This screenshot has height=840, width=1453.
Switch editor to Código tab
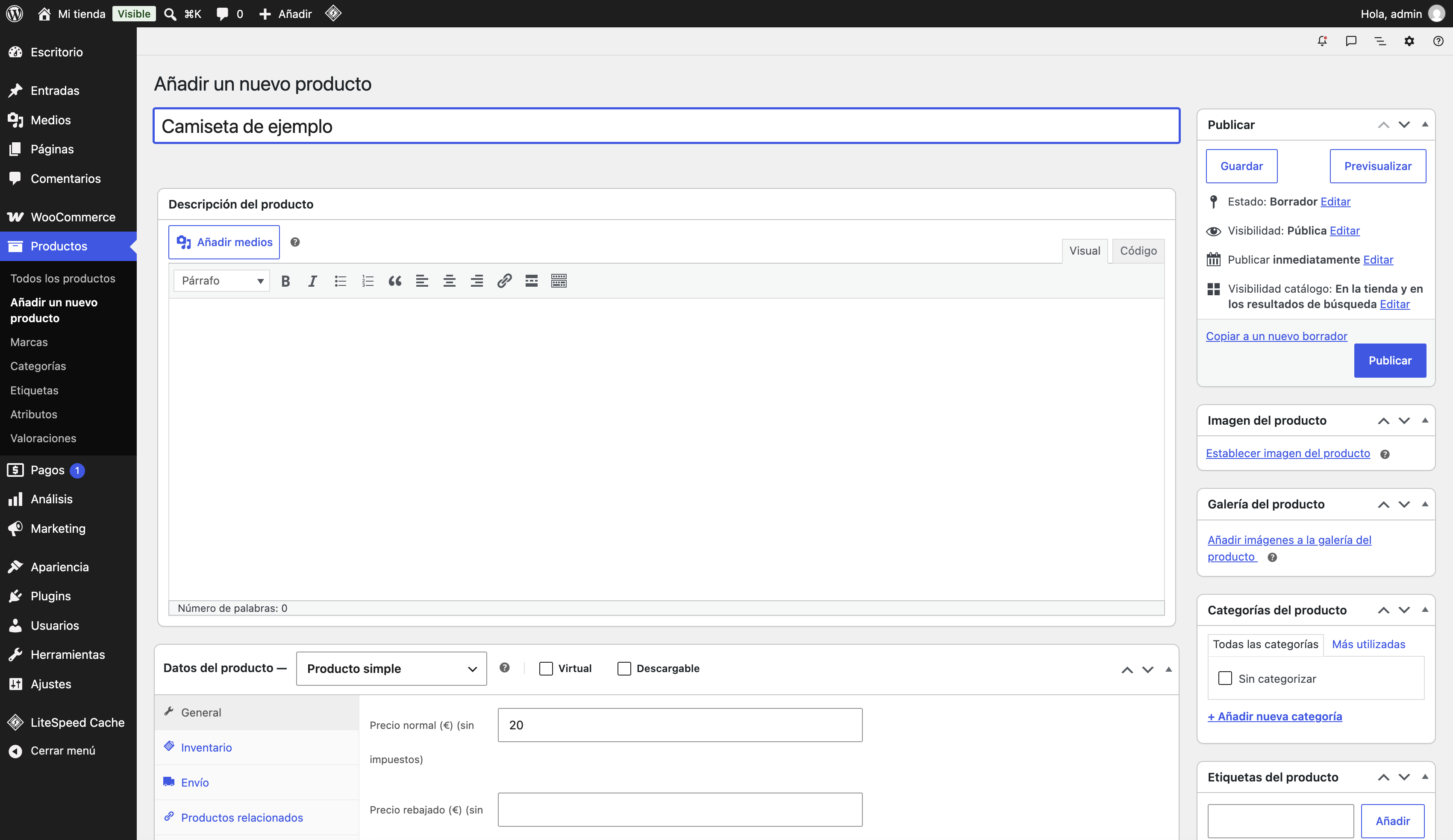1138,251
